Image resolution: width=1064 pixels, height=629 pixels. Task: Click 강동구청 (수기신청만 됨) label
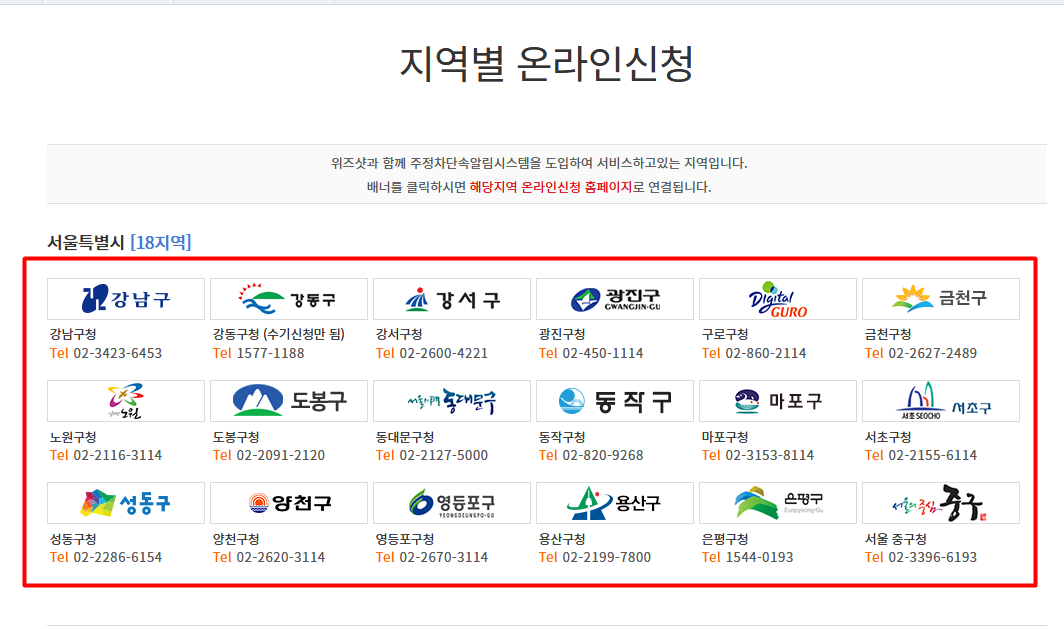279,335
